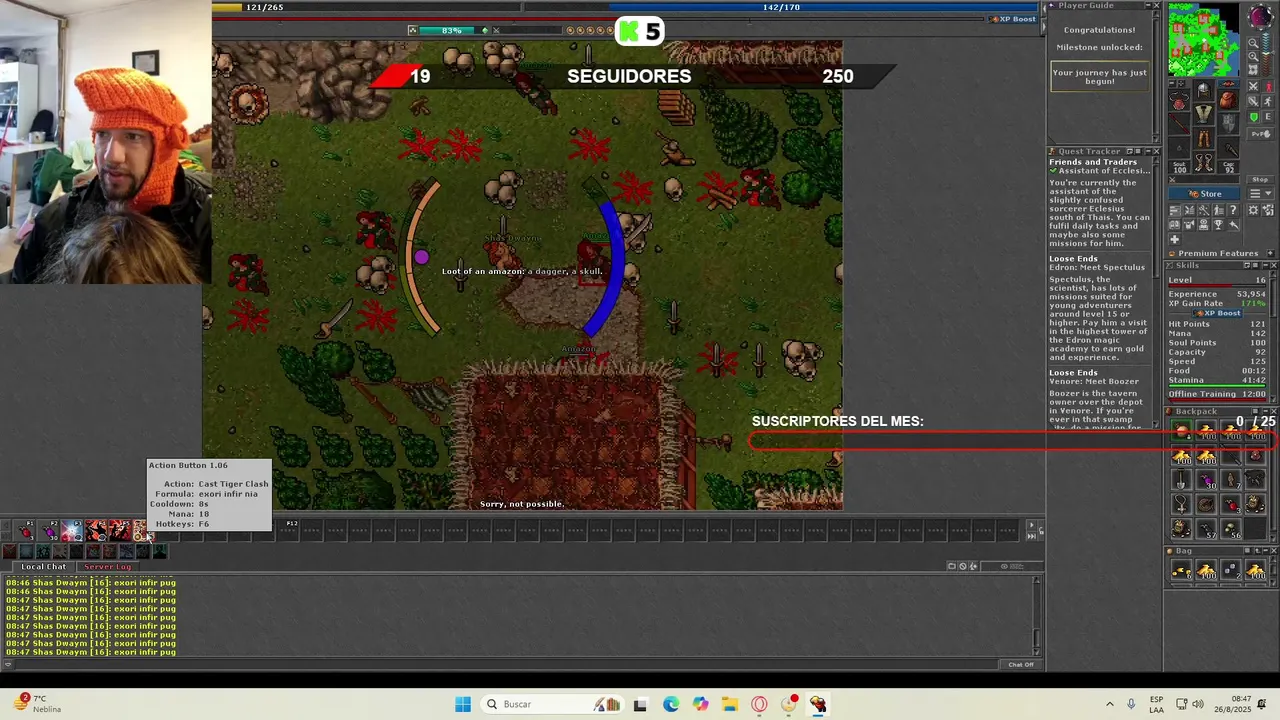Click the minimap floor level slider
Screen dimensions: 1280x720
tap(1266, 54)
